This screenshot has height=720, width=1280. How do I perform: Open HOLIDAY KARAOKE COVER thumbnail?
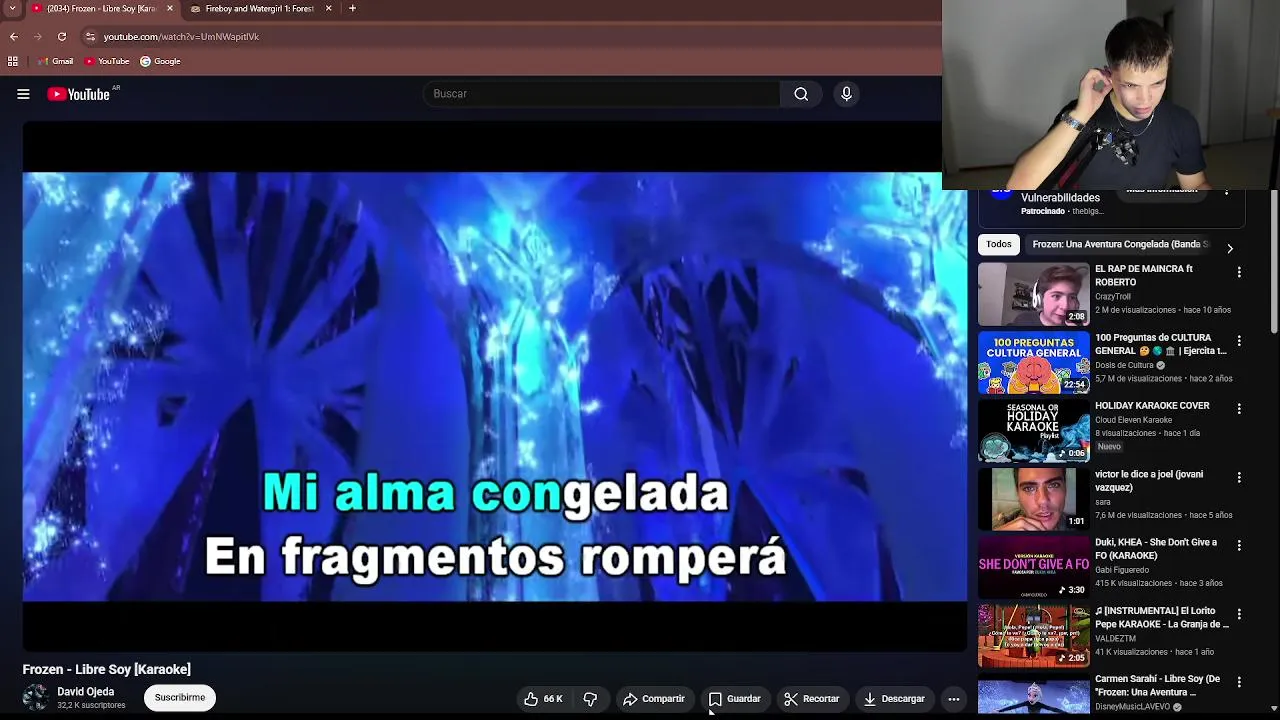1033,431
